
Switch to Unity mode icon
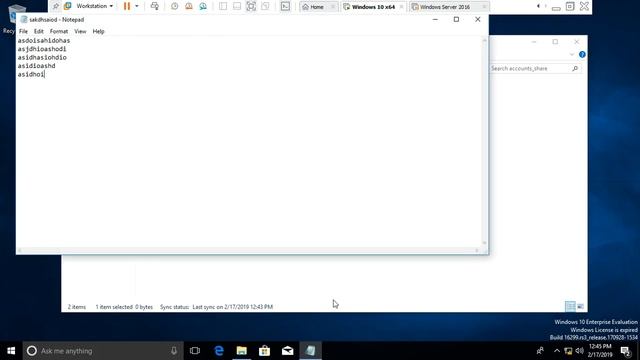pos(265,6)
